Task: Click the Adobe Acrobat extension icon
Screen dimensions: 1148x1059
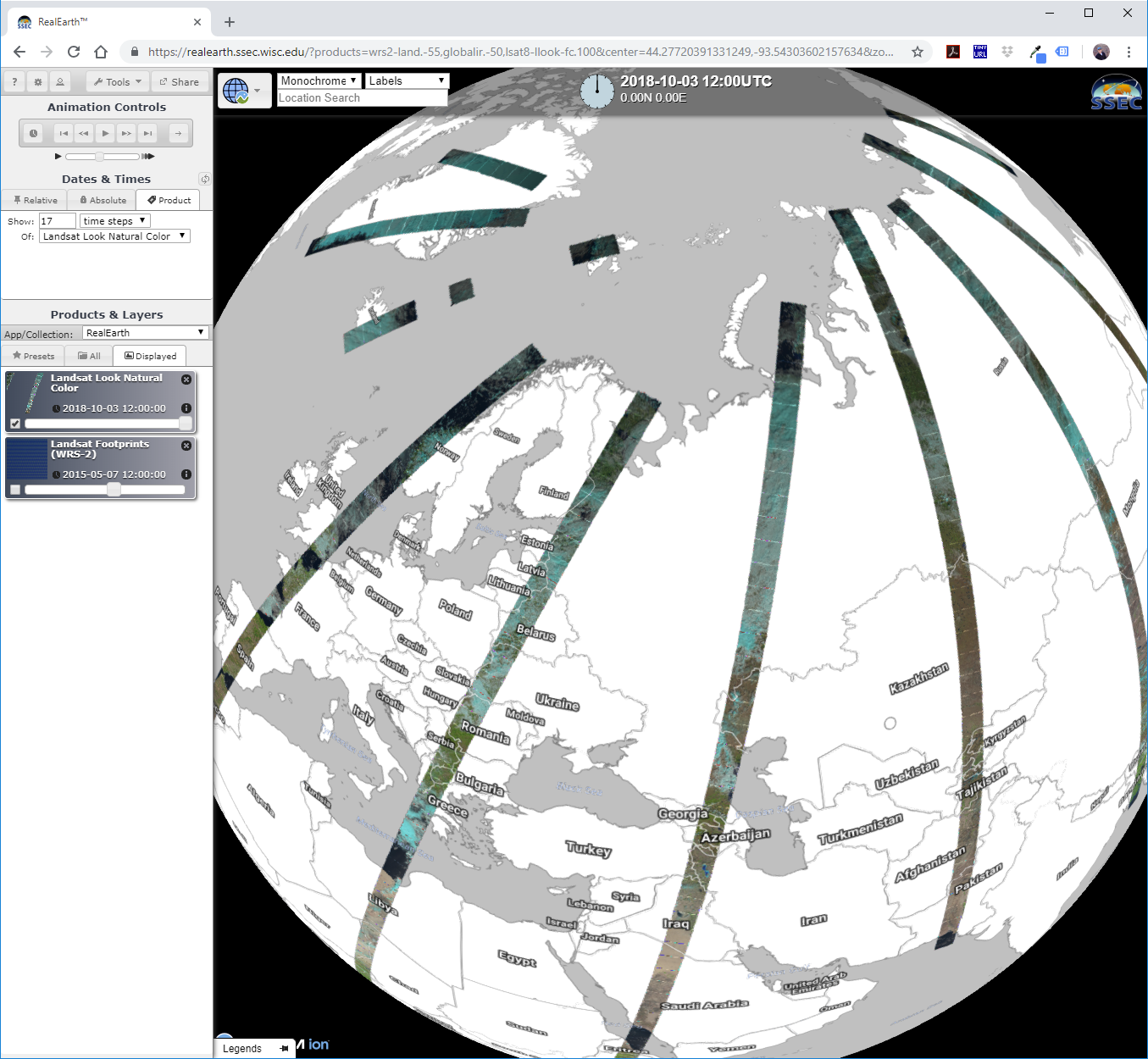Action: coord(953,52)
